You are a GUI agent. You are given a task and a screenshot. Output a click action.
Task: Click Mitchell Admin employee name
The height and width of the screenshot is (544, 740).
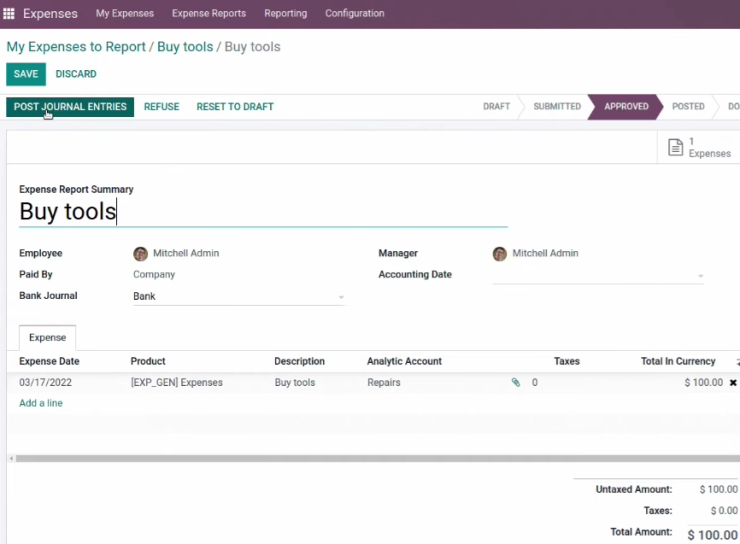[186, 253]
